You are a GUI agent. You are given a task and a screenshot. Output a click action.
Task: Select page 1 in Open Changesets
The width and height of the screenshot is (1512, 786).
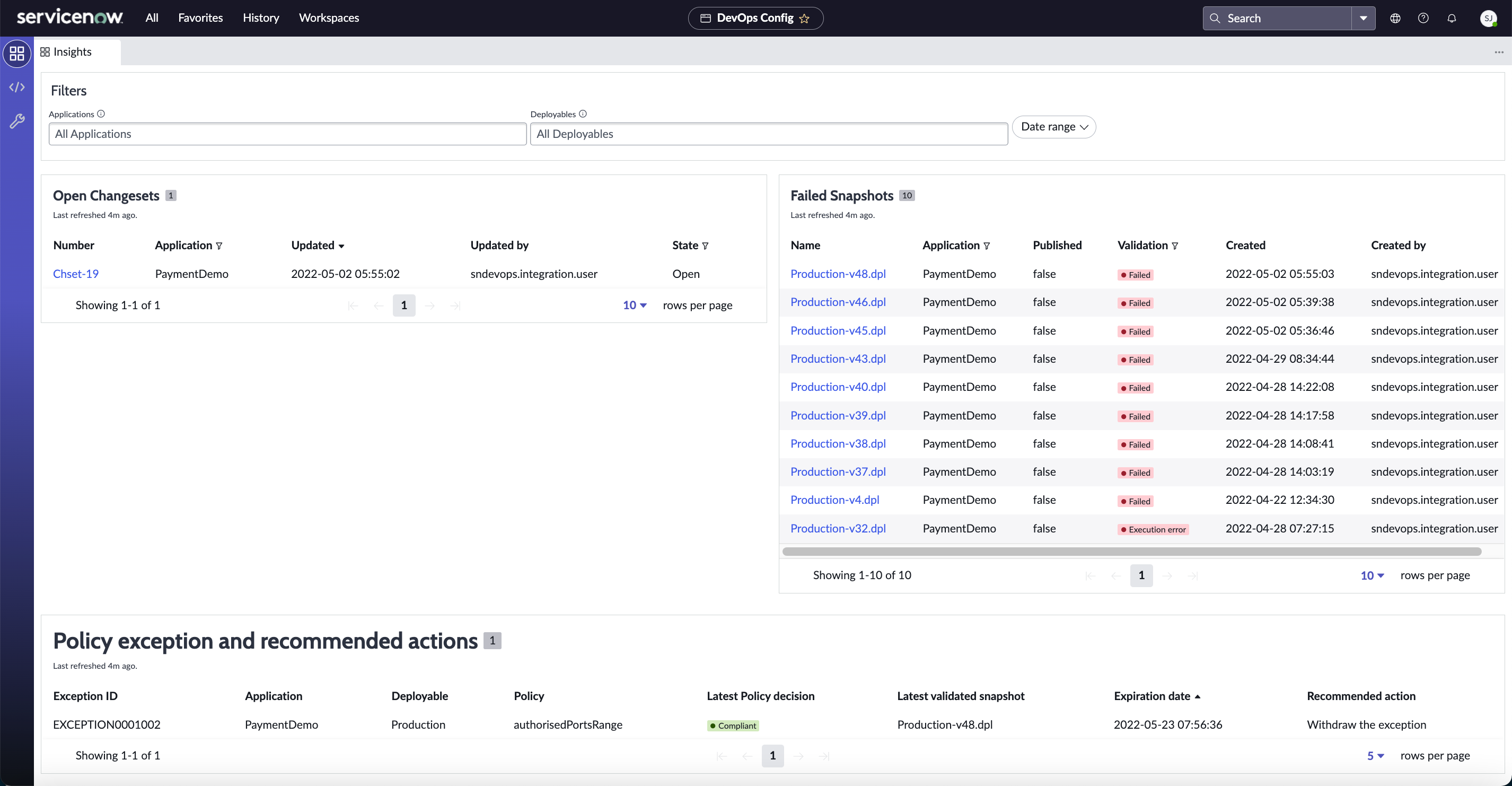(x=404, y=305)
